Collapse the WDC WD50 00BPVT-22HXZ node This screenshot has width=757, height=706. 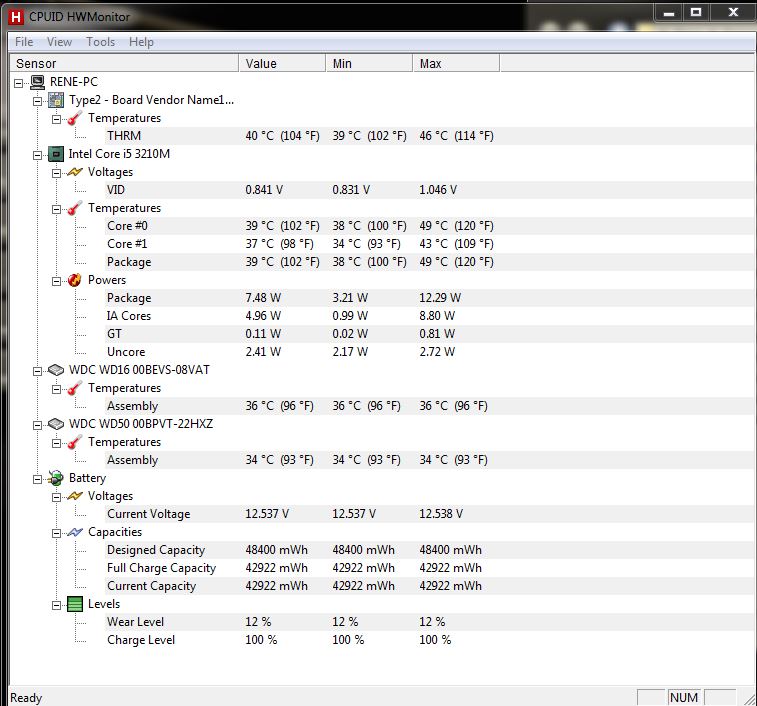[x=37, y=425]
